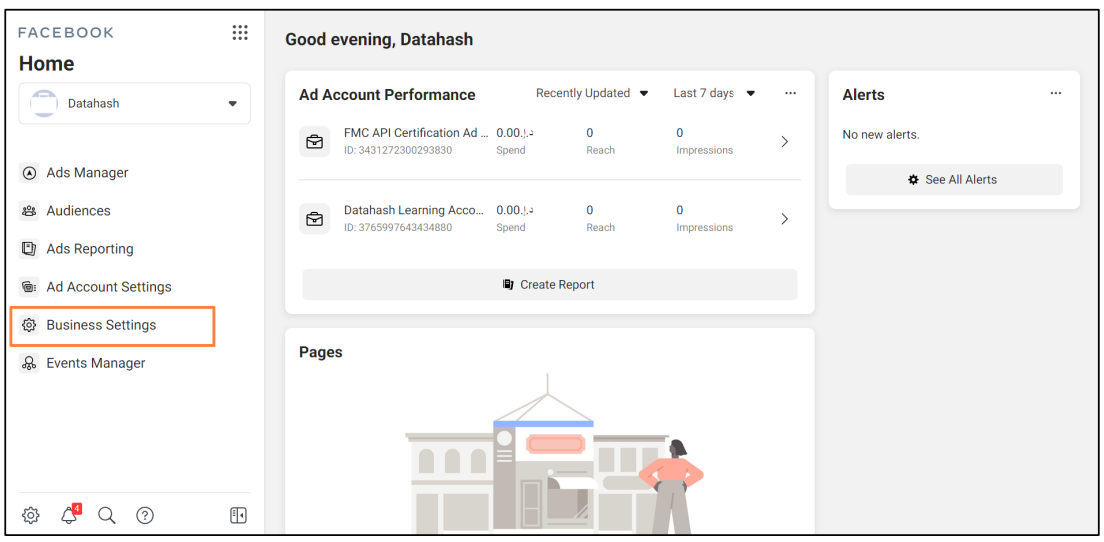Click the See All Alerts button
The image size is (1104, 542).
954,179
